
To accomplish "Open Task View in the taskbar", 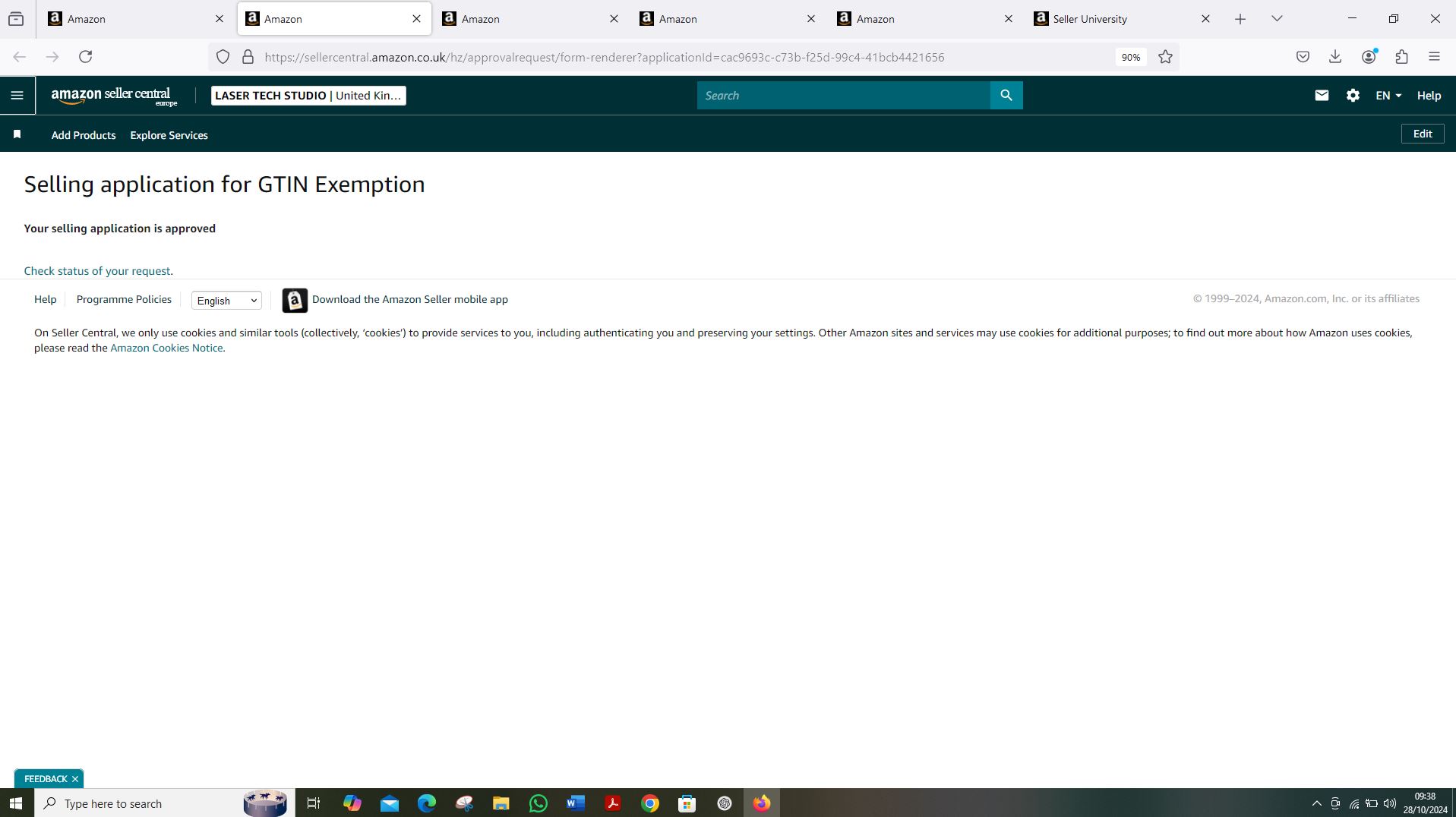I will 313,803.
